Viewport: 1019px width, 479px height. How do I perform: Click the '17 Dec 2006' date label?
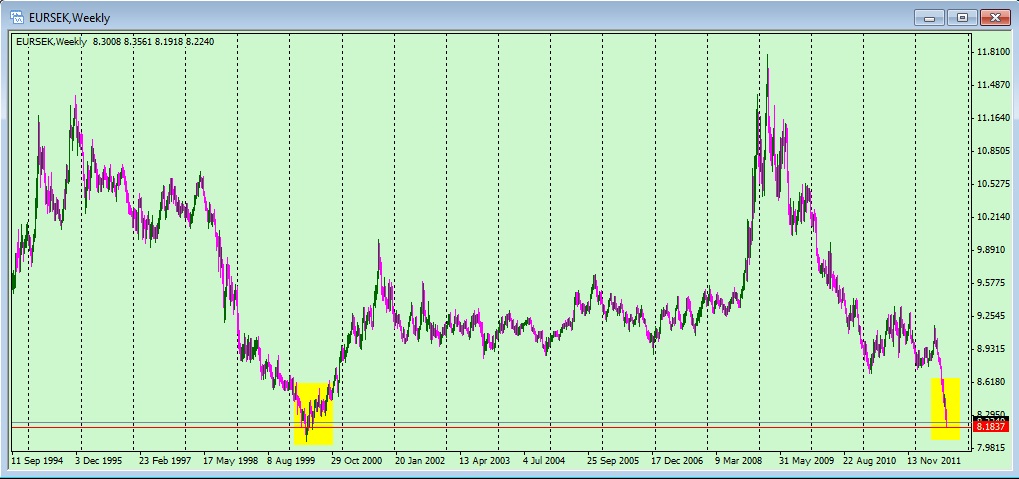pos(678,460)
